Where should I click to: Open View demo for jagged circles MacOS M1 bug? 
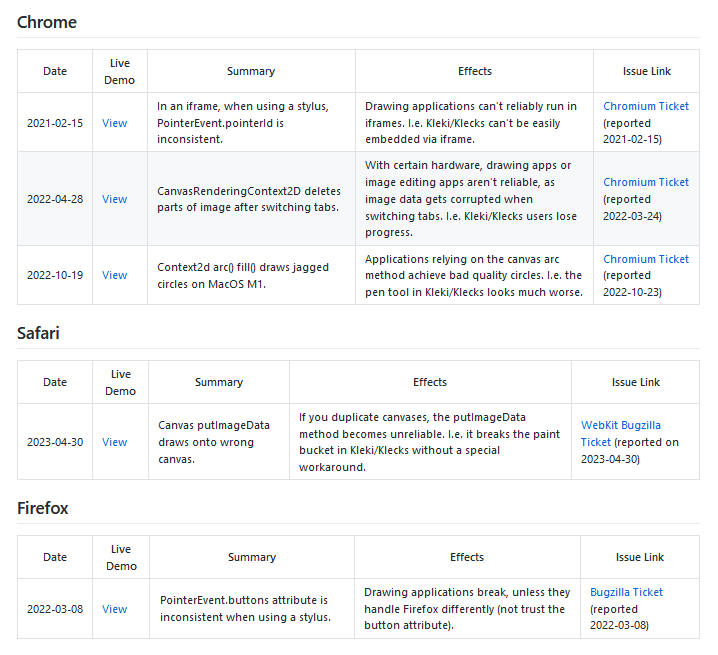(114, 275)
